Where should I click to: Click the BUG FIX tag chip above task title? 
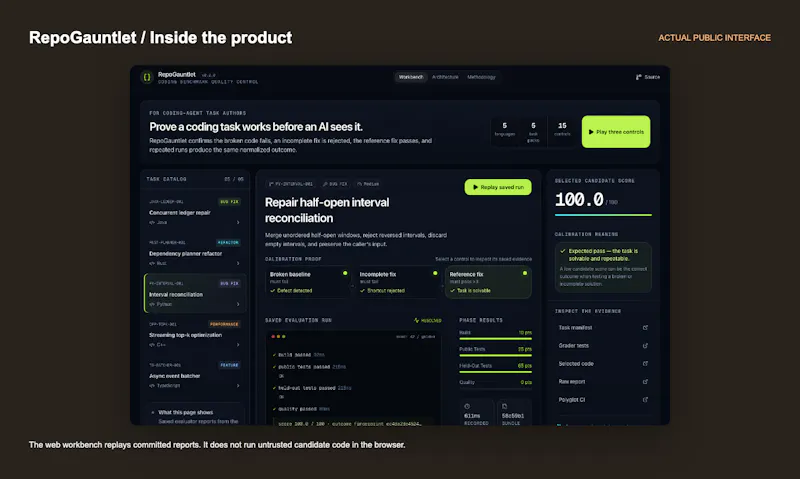click(x=335, y=184)
